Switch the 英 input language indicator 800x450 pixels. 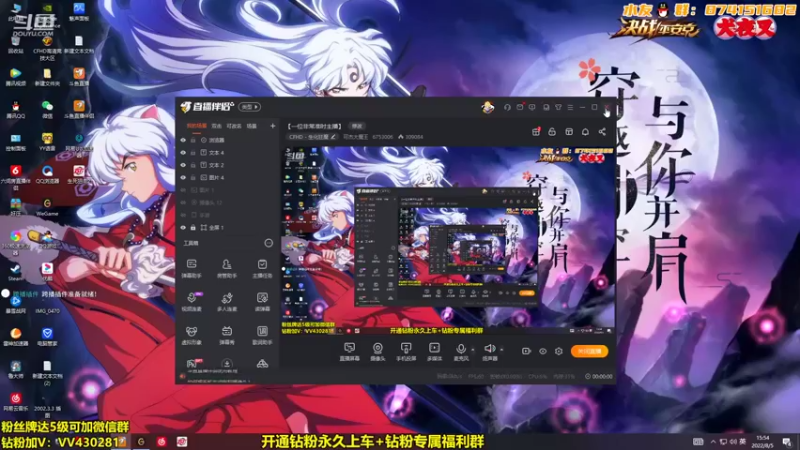point(742,442)
